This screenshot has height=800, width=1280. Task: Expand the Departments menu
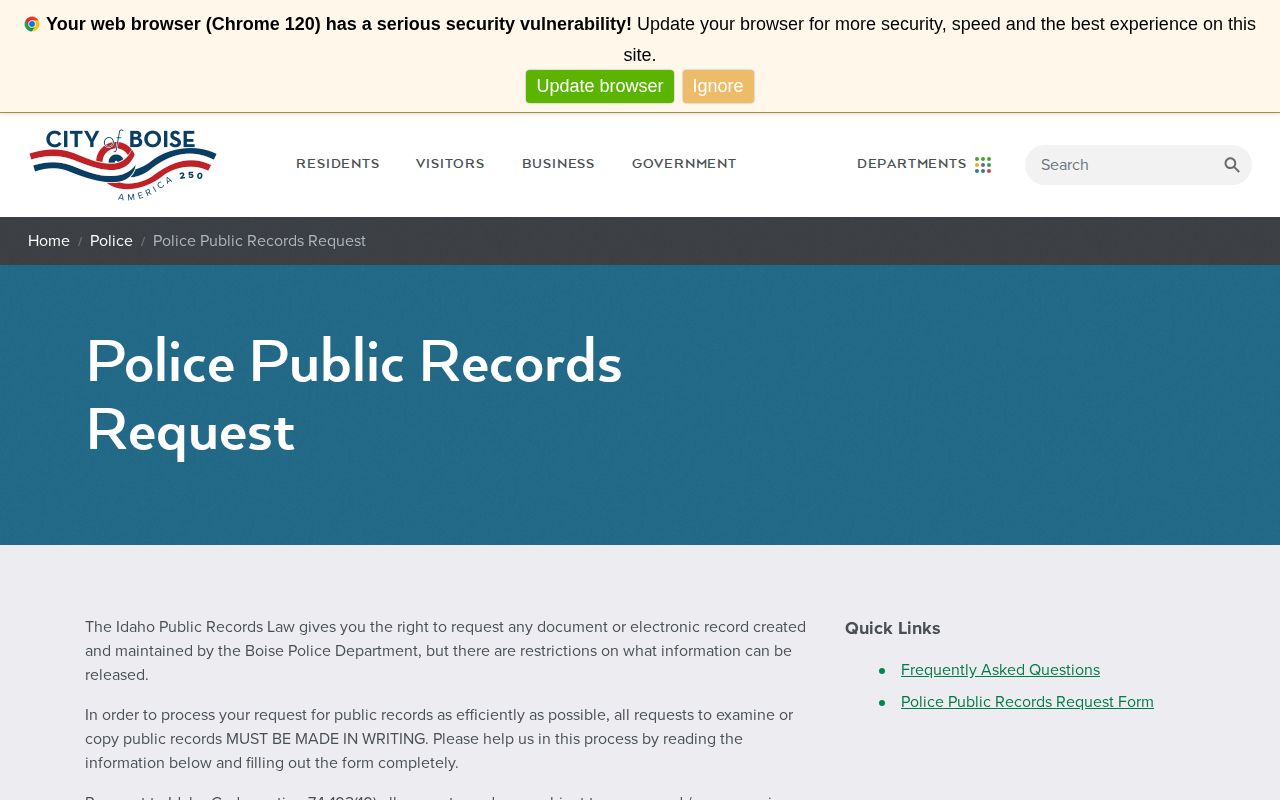point(912,164)
